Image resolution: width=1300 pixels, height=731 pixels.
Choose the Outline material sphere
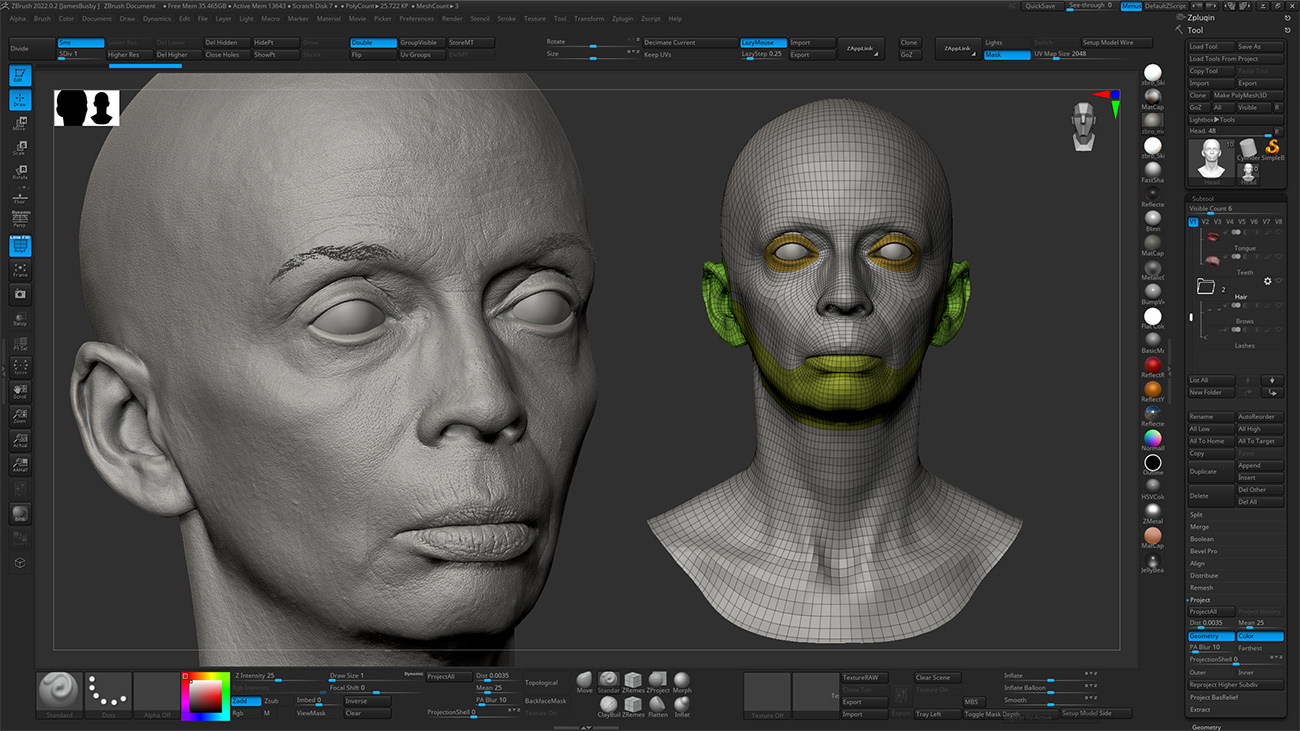point(1153,463)
